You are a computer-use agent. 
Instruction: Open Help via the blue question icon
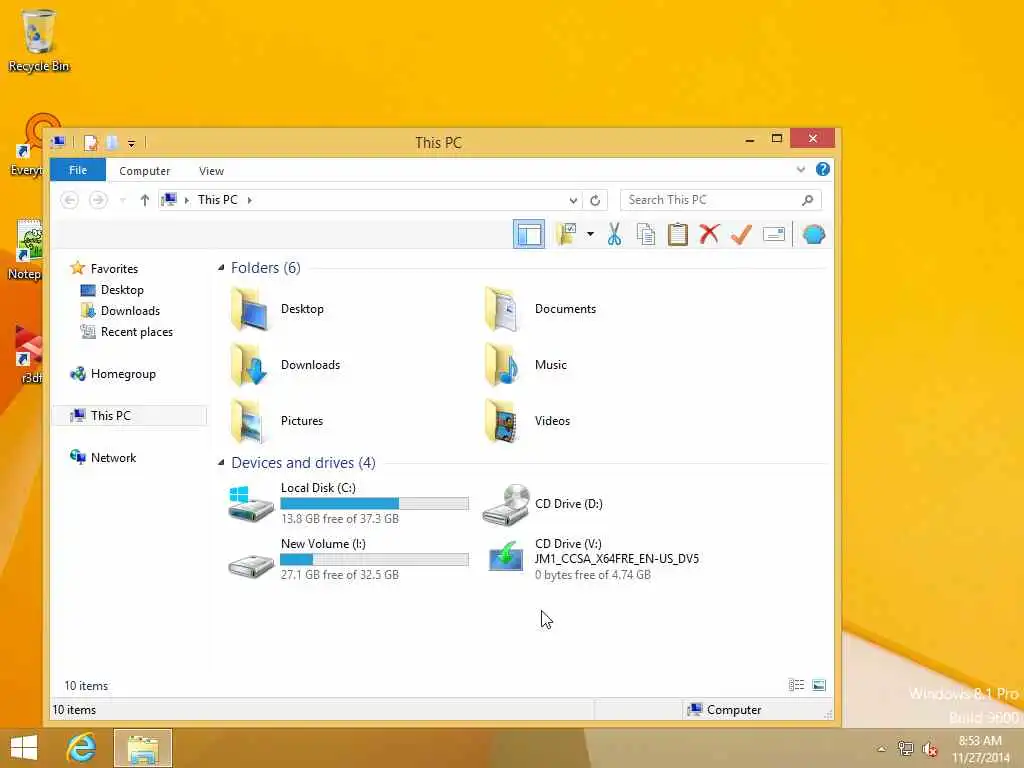coord(822,170)
